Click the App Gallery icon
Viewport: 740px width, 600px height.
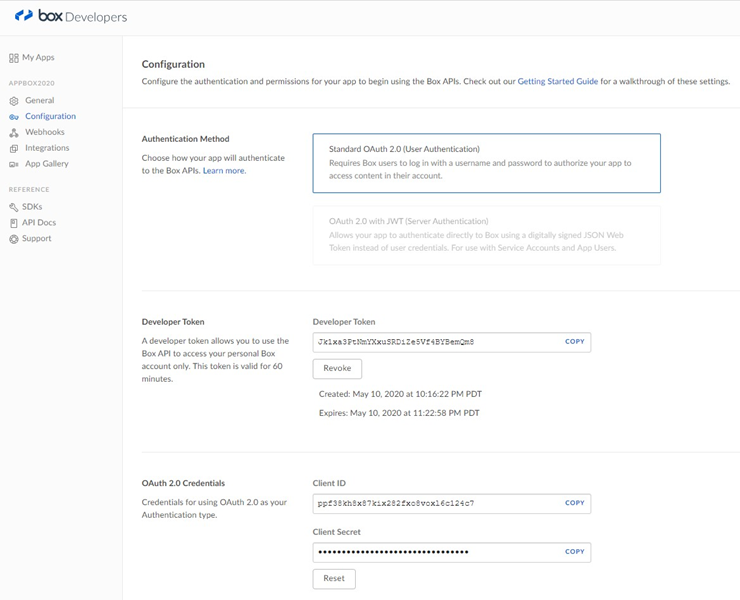(x=14, y=164)
